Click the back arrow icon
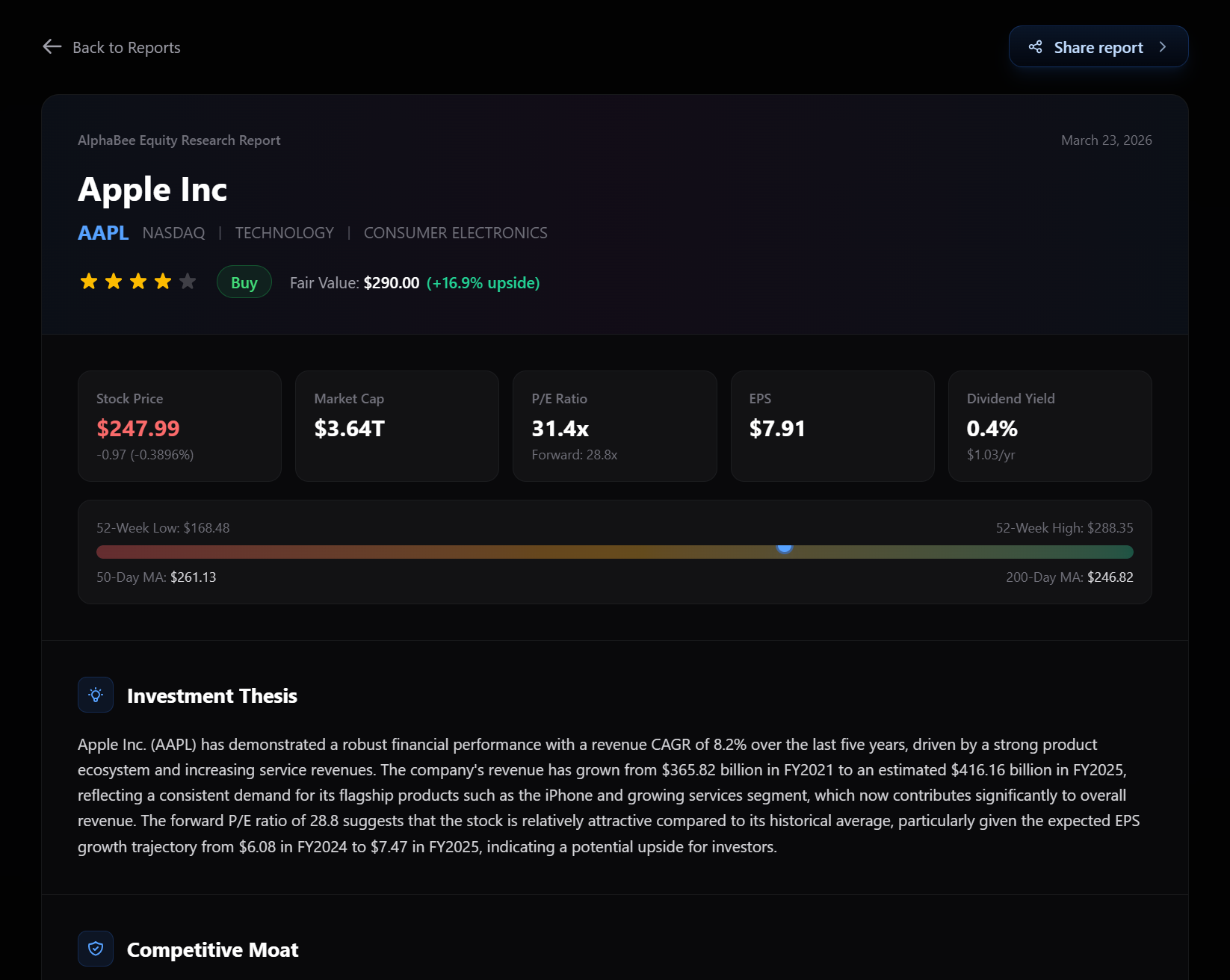 click(52, 47)
